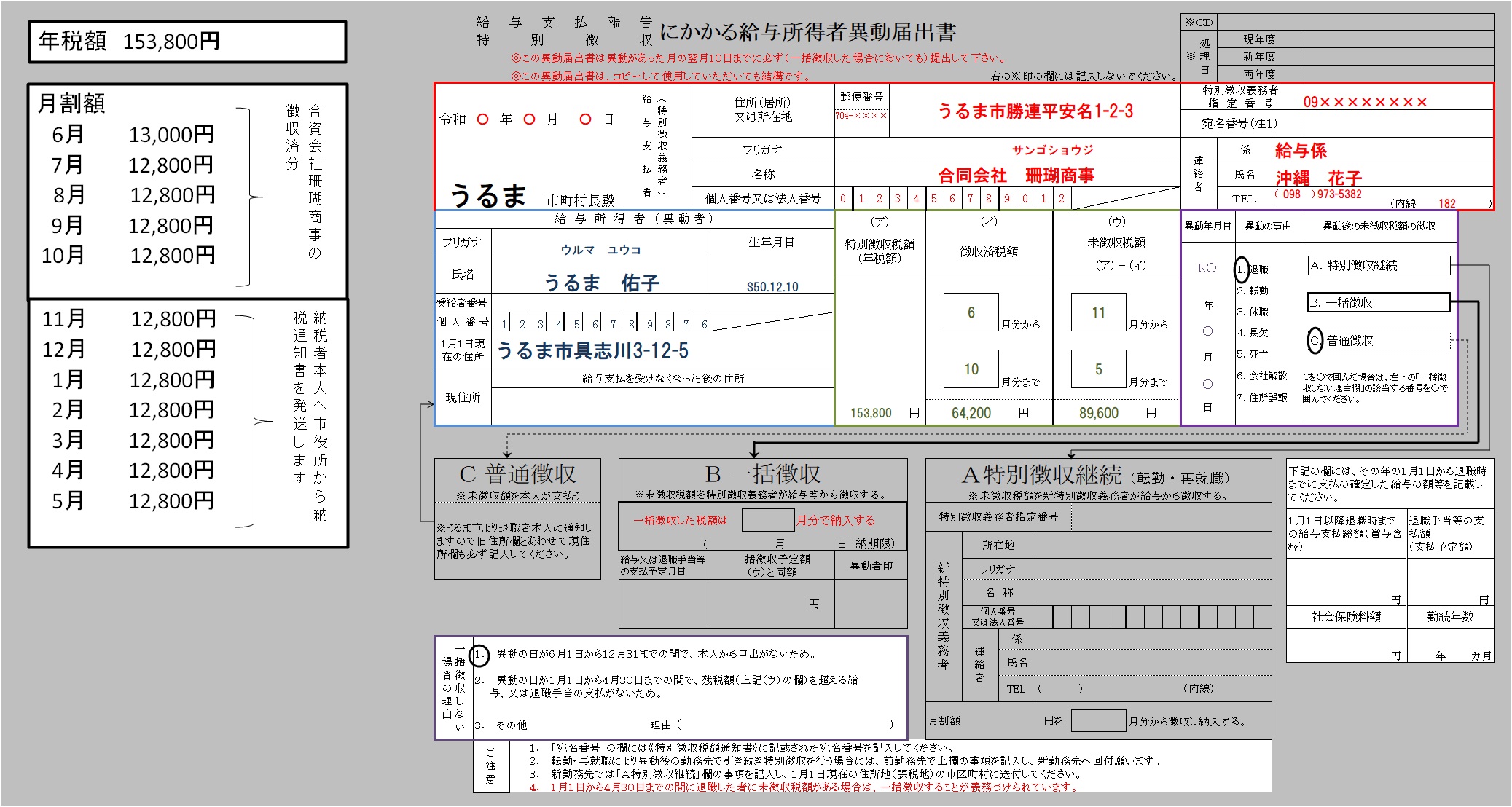Image resolution: width=1512 pixels, height=807 pixels.
Task: Click the 5月 12,800円 monthly amount
Action: click(133, 501)
